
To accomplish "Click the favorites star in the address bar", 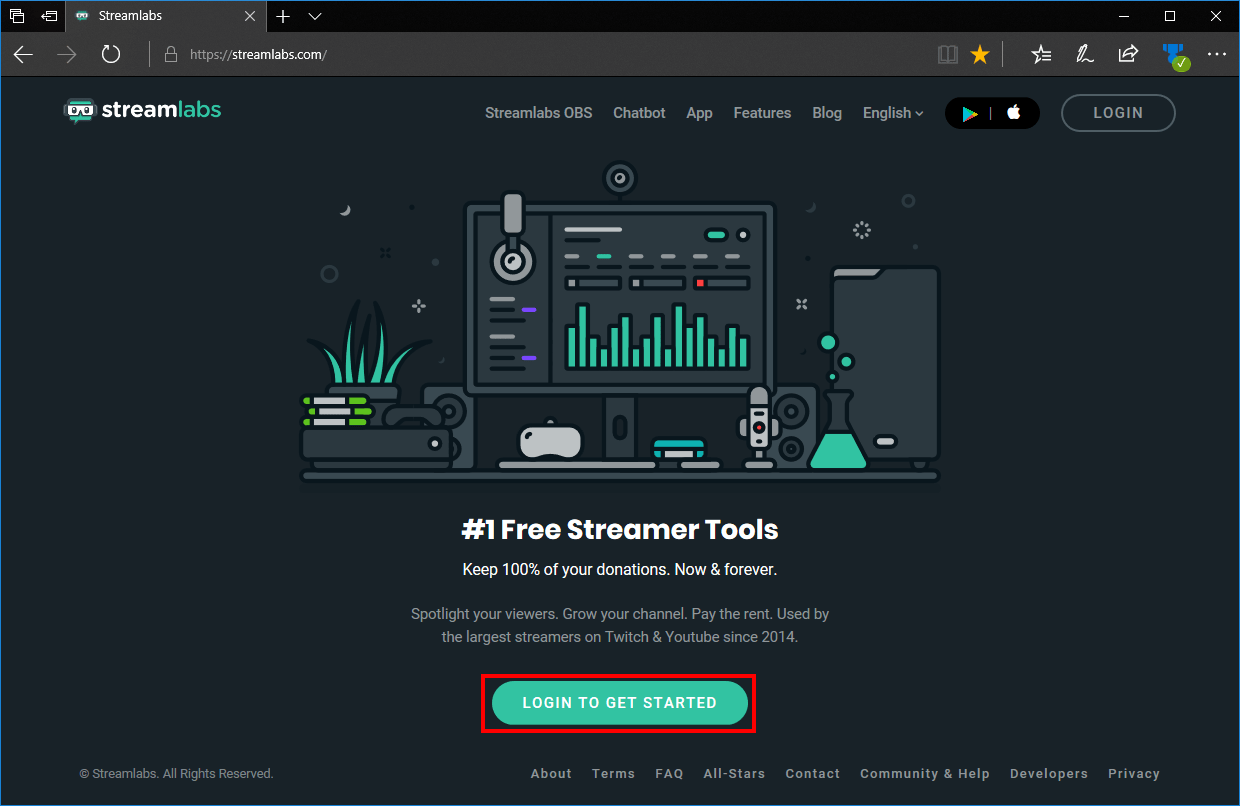I will 979,54.
